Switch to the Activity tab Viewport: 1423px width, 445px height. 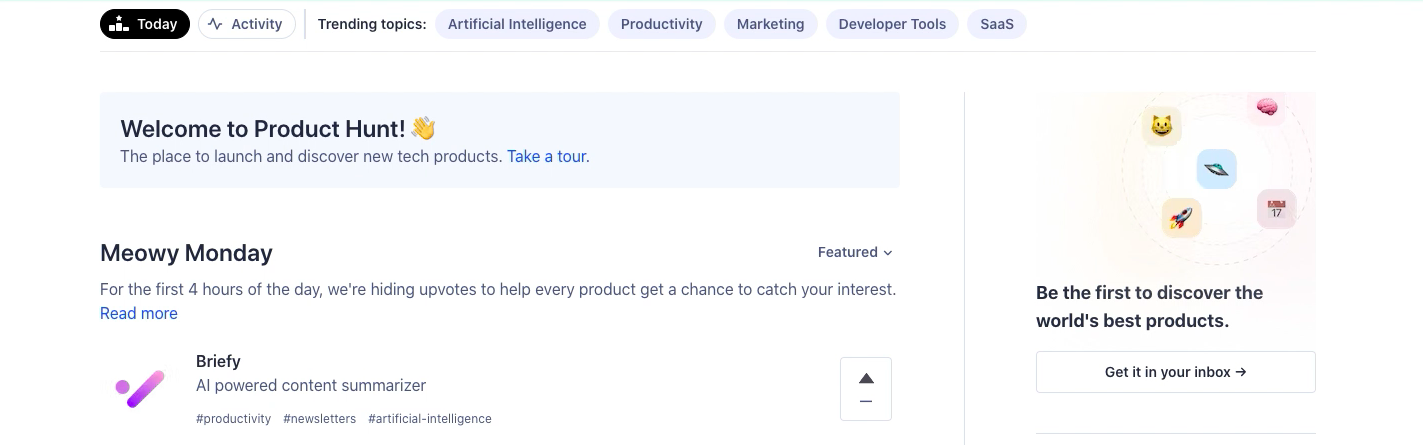pos(246,24)
